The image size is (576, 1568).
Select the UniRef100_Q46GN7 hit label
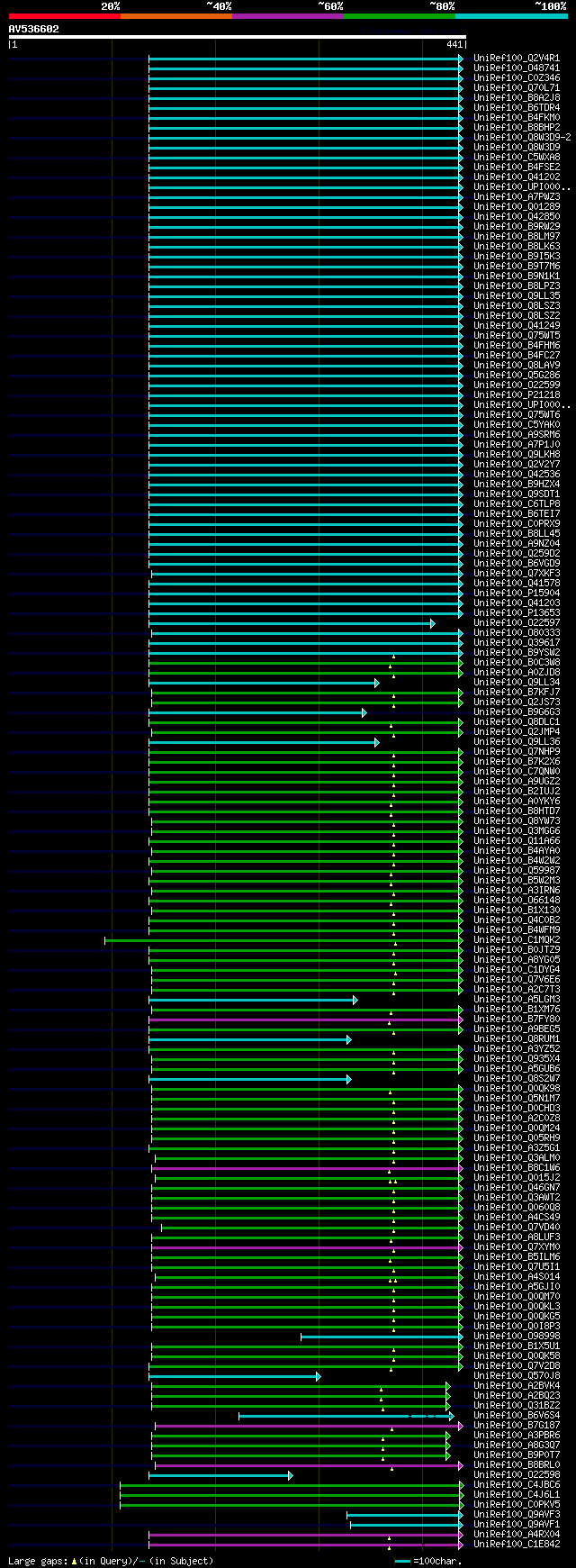point(517,1187)
